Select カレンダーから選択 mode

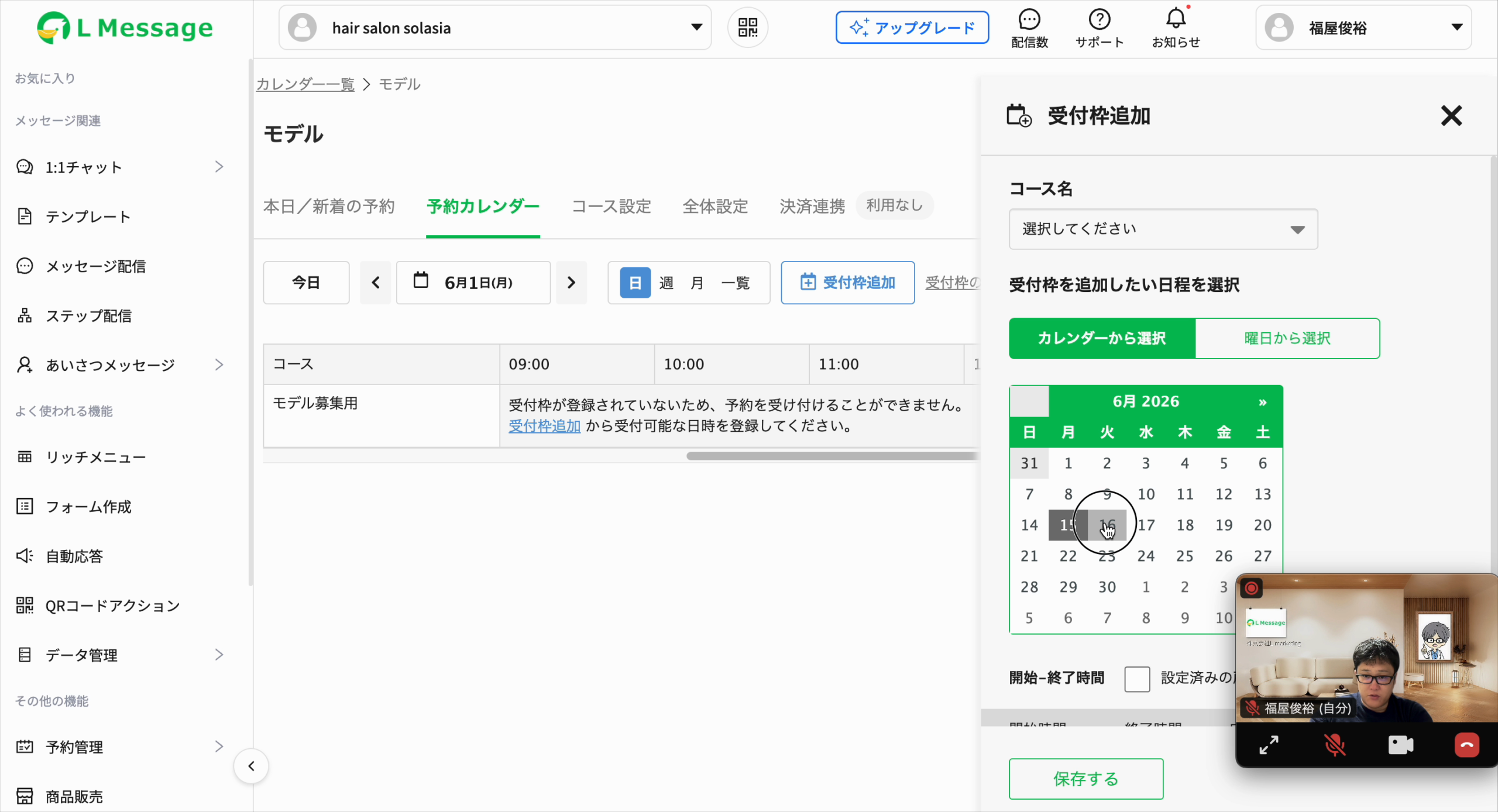(1102, 338)
